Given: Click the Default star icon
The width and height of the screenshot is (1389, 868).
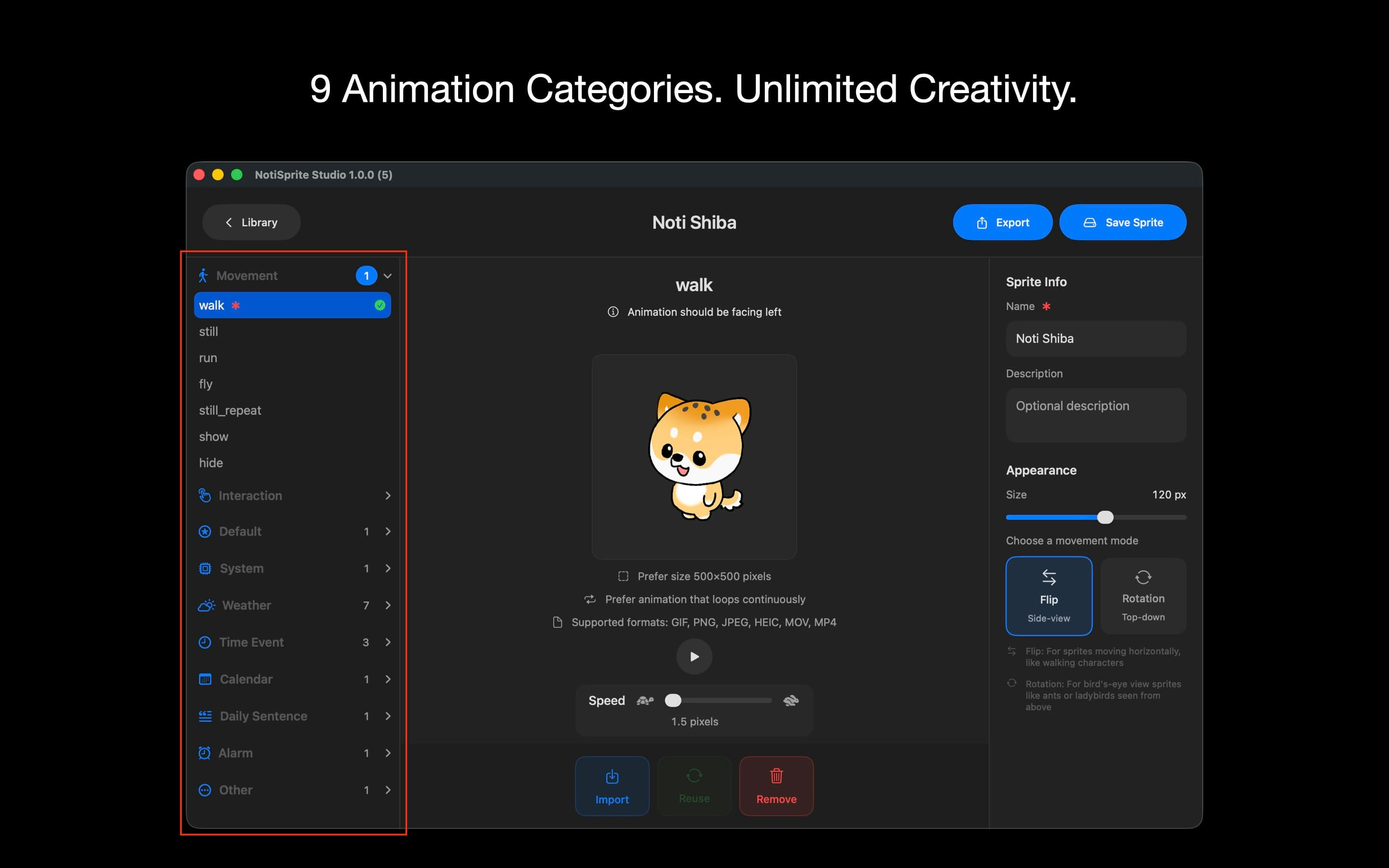Looking at the screenshot, I should point(205,531).
